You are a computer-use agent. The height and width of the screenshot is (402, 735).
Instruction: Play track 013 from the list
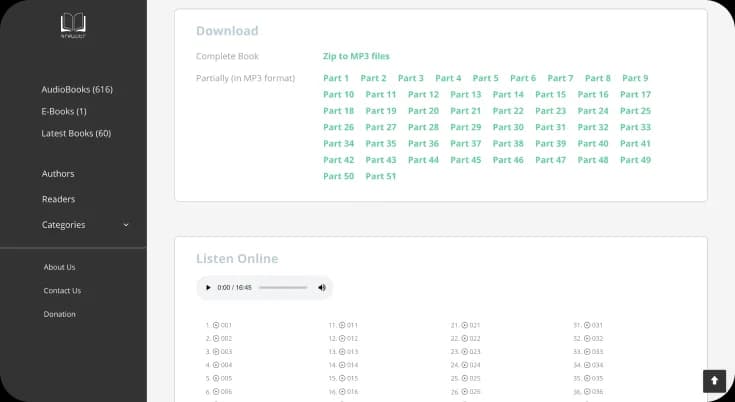(x=348, y=351)
